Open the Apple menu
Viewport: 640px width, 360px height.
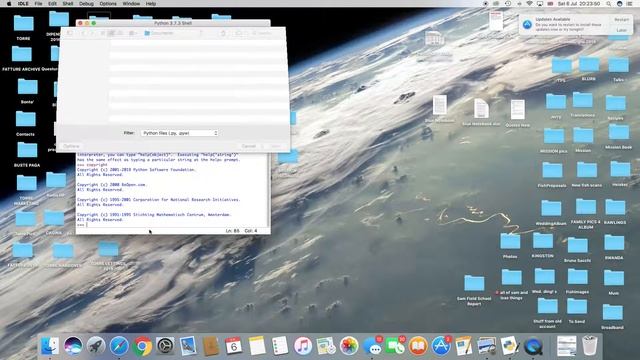point(9,4)
